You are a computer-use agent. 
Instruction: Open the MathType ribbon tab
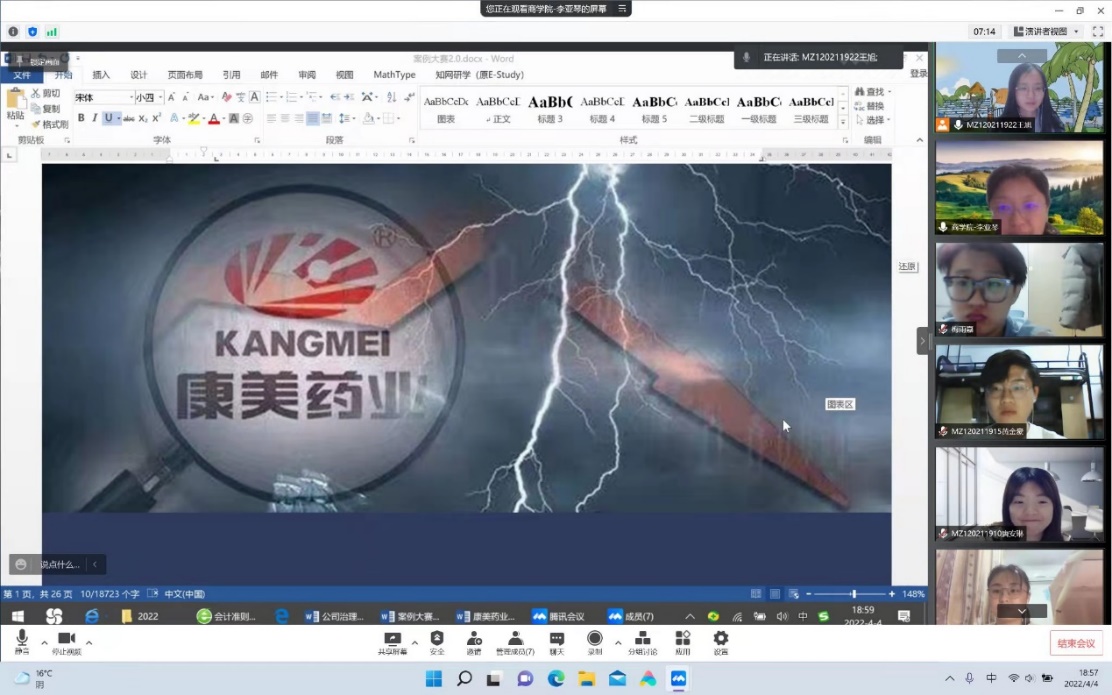pos(394,75)
